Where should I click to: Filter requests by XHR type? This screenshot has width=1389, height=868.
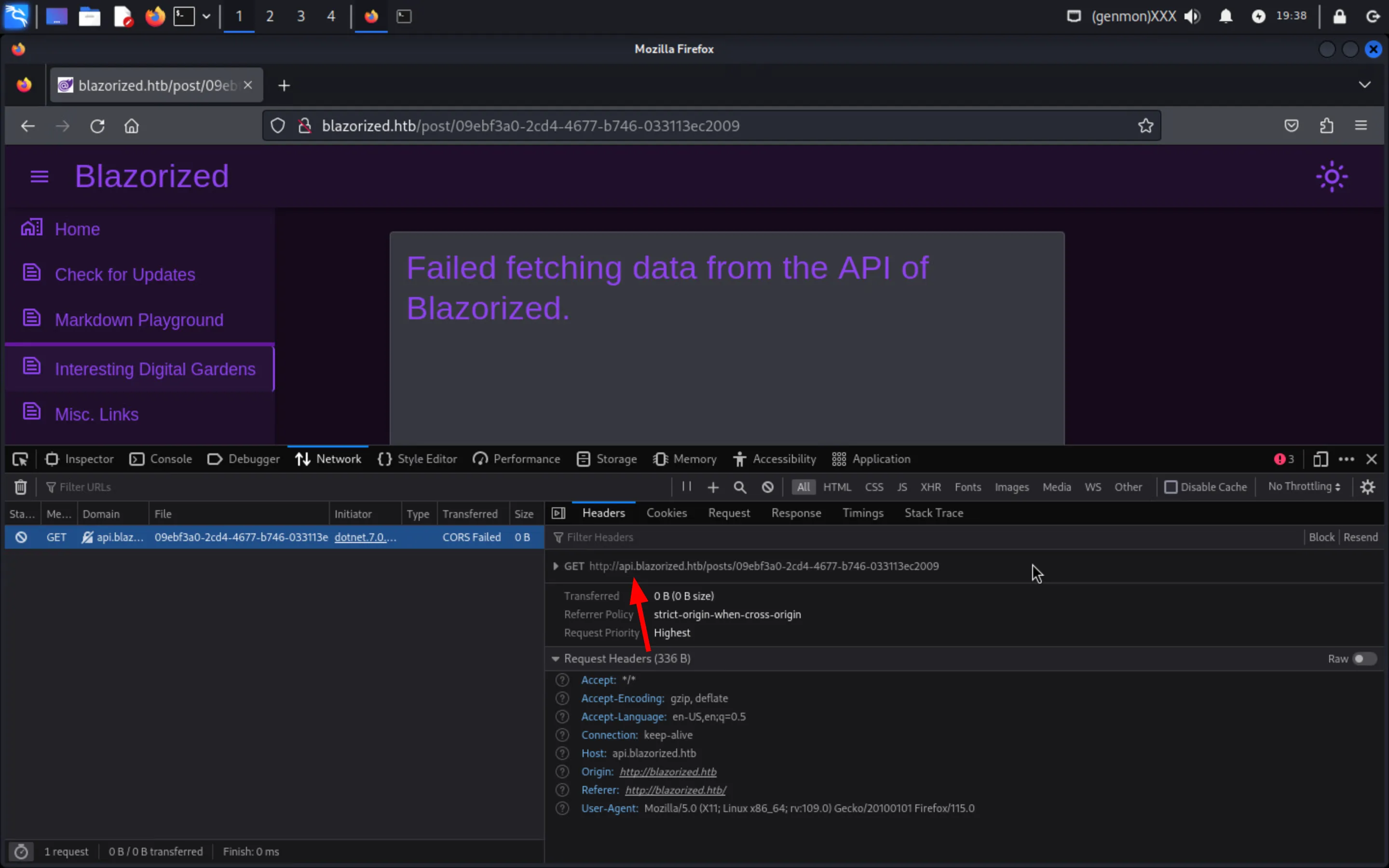pos(930,487)
